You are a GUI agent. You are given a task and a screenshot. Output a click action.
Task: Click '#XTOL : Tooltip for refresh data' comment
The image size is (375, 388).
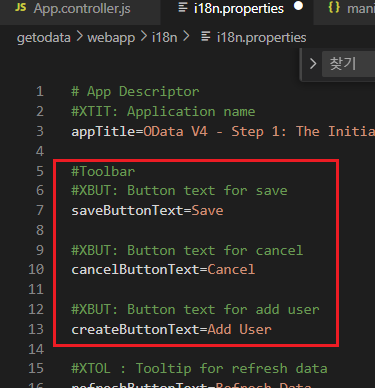199,369
